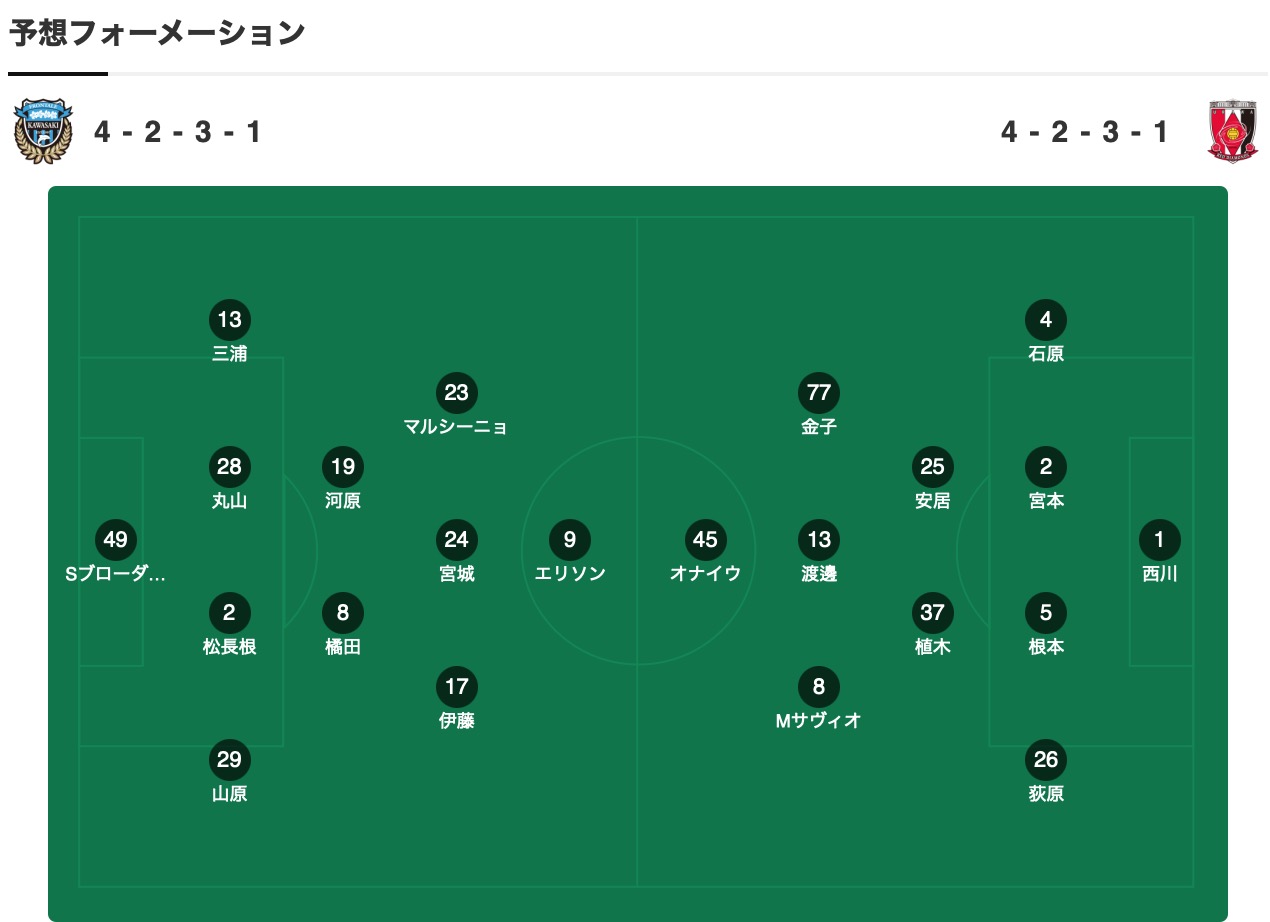The height and width of the screenshot is (922, 1270).
Task: Click player number 23 マルシーニョ circle
Action: pyautogui.click(x=456, y=393)
